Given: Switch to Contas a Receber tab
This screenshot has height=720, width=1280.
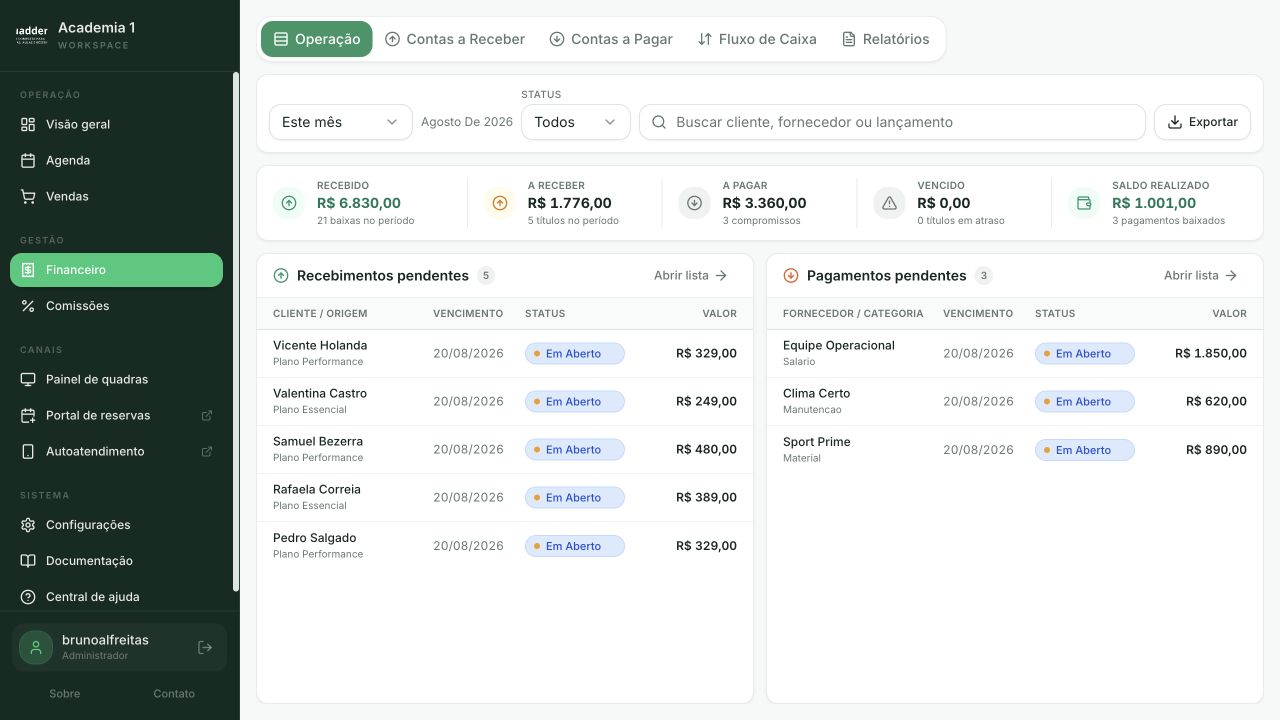Looking at the screenshot, I should 455,39.
